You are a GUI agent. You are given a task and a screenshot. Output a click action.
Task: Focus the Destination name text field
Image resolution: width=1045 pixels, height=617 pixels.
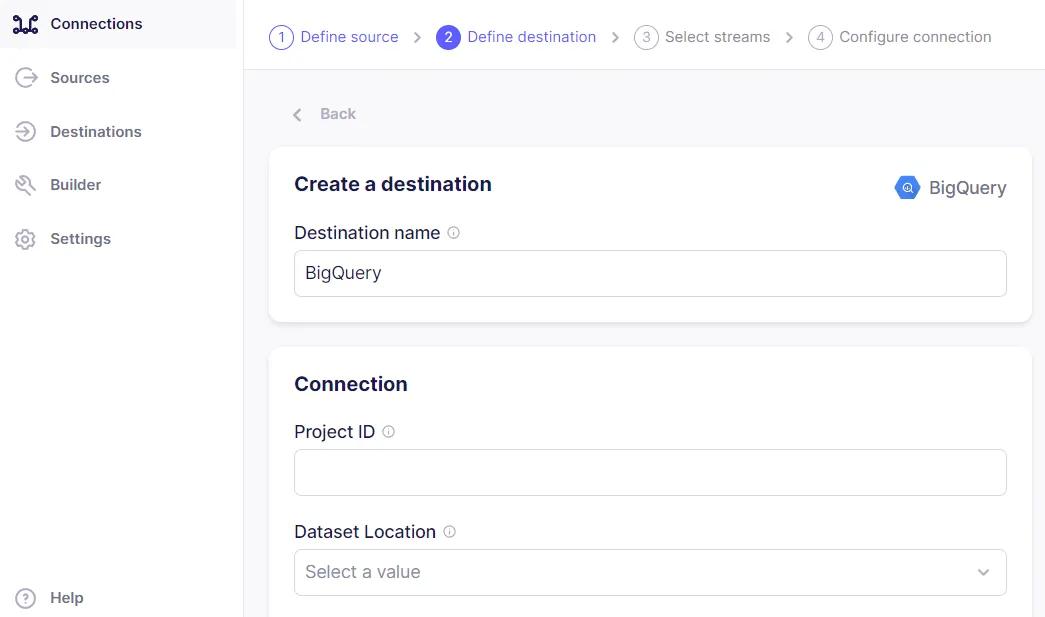[x=650, y=273]
